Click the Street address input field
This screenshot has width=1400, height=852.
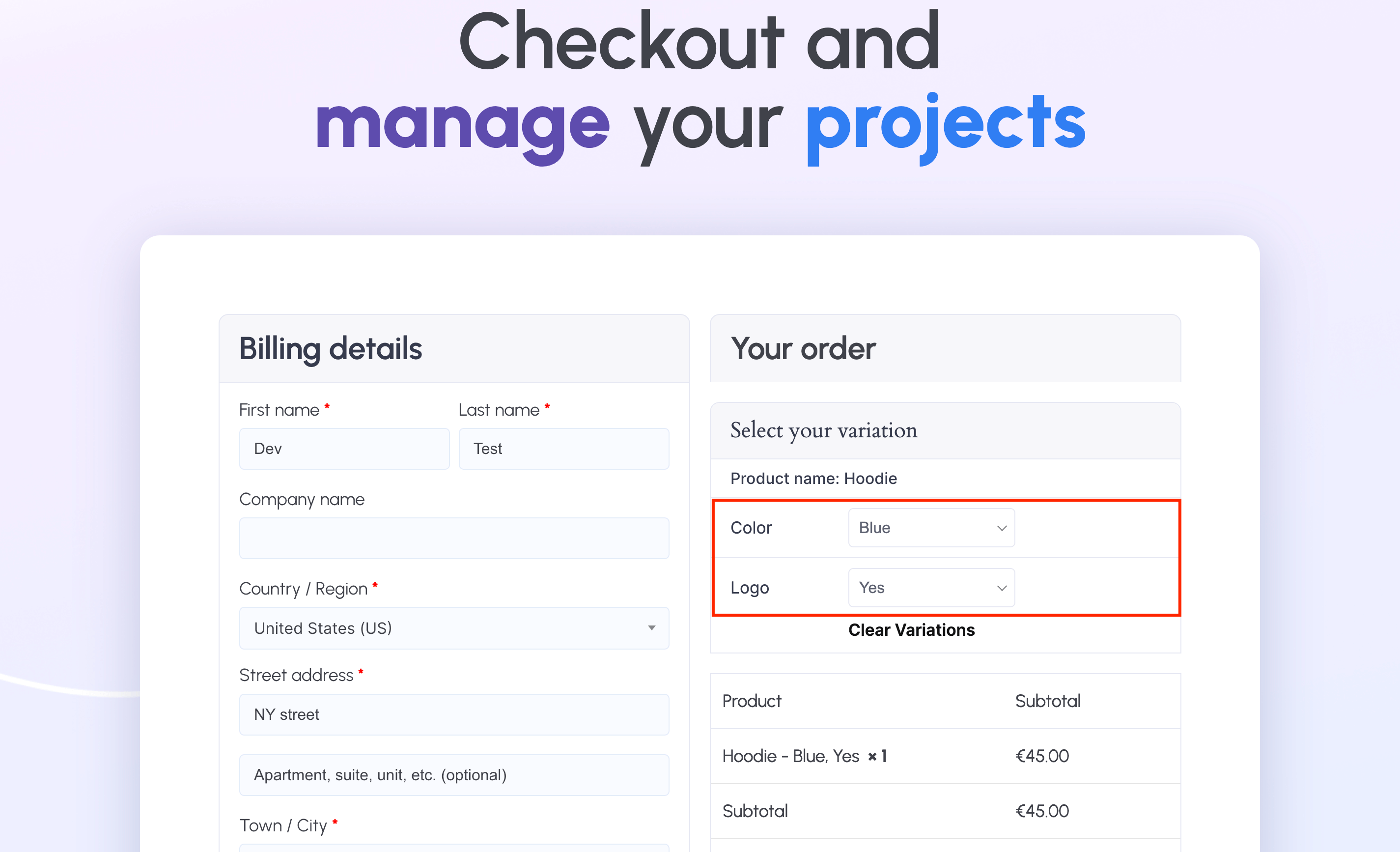[x=454, y=714]
